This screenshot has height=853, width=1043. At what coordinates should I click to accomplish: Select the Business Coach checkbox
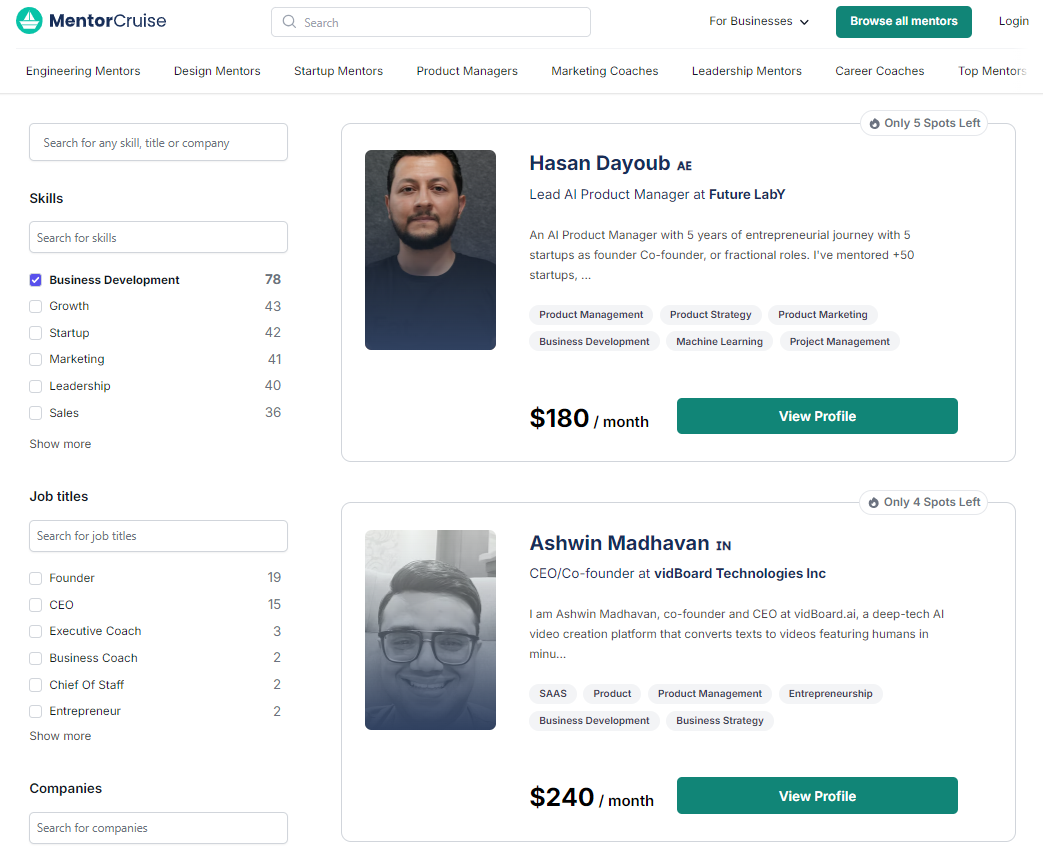click(35, 658)
